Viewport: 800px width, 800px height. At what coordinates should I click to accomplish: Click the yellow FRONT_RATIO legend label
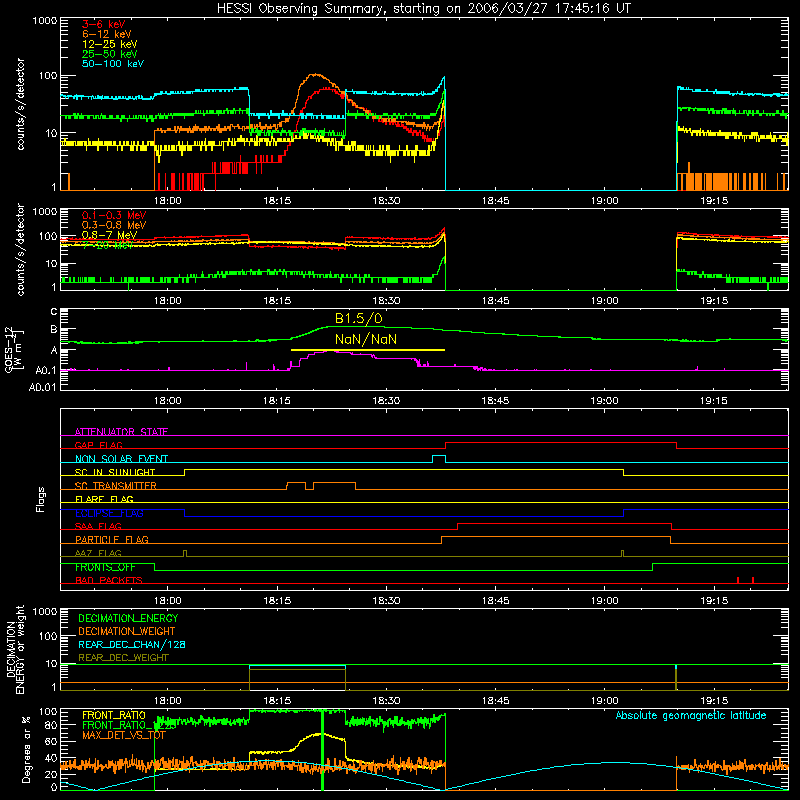tap(114, 715)
